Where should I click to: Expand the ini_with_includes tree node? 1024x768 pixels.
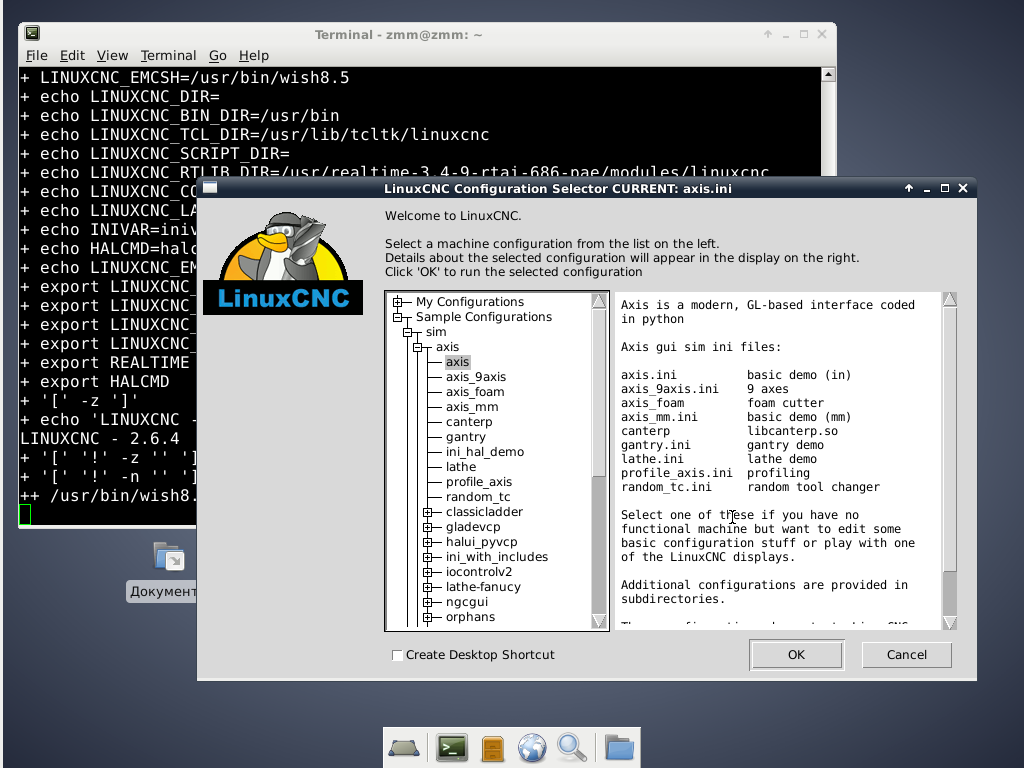(x=428, y=557)
